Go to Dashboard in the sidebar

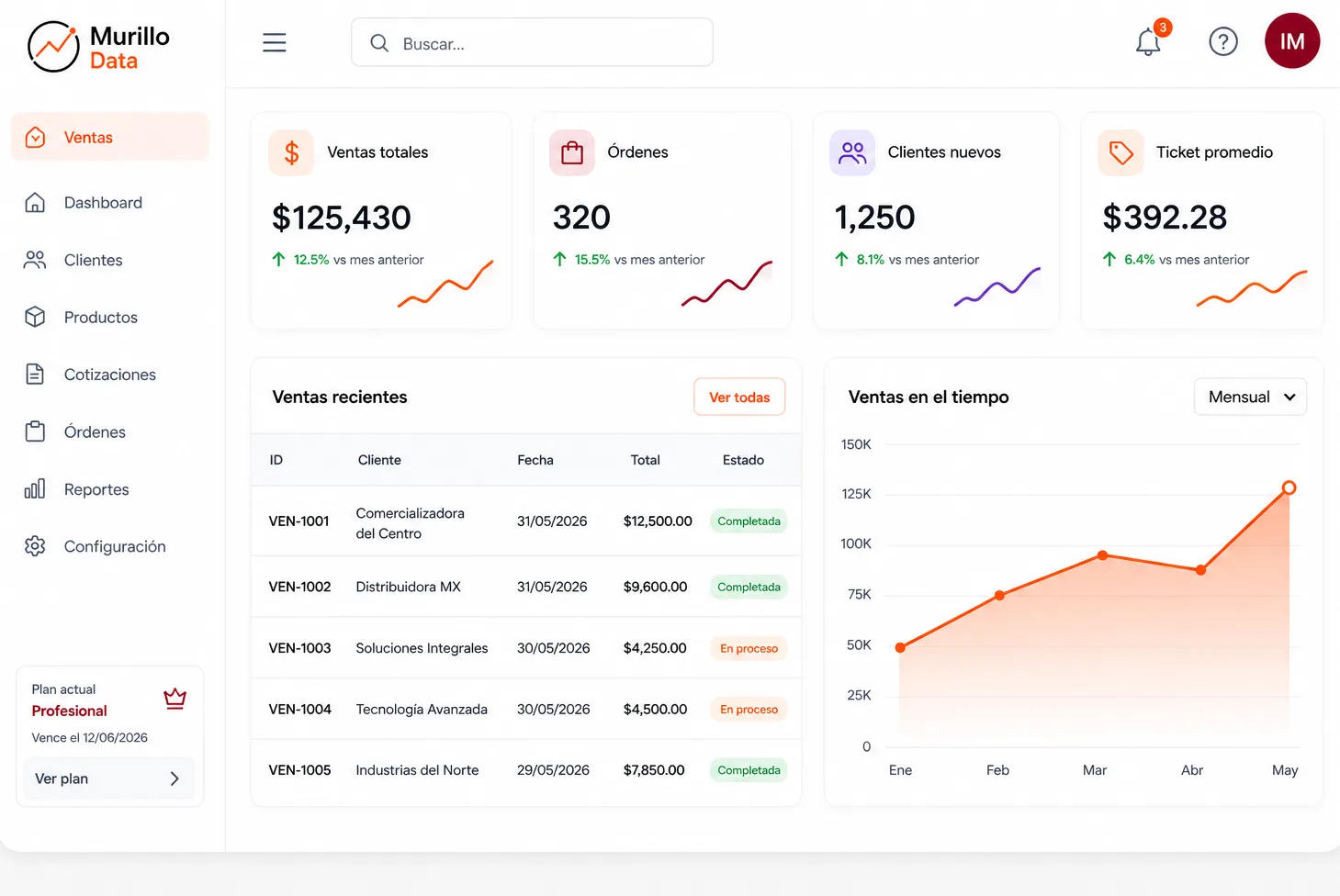[103, 203]
